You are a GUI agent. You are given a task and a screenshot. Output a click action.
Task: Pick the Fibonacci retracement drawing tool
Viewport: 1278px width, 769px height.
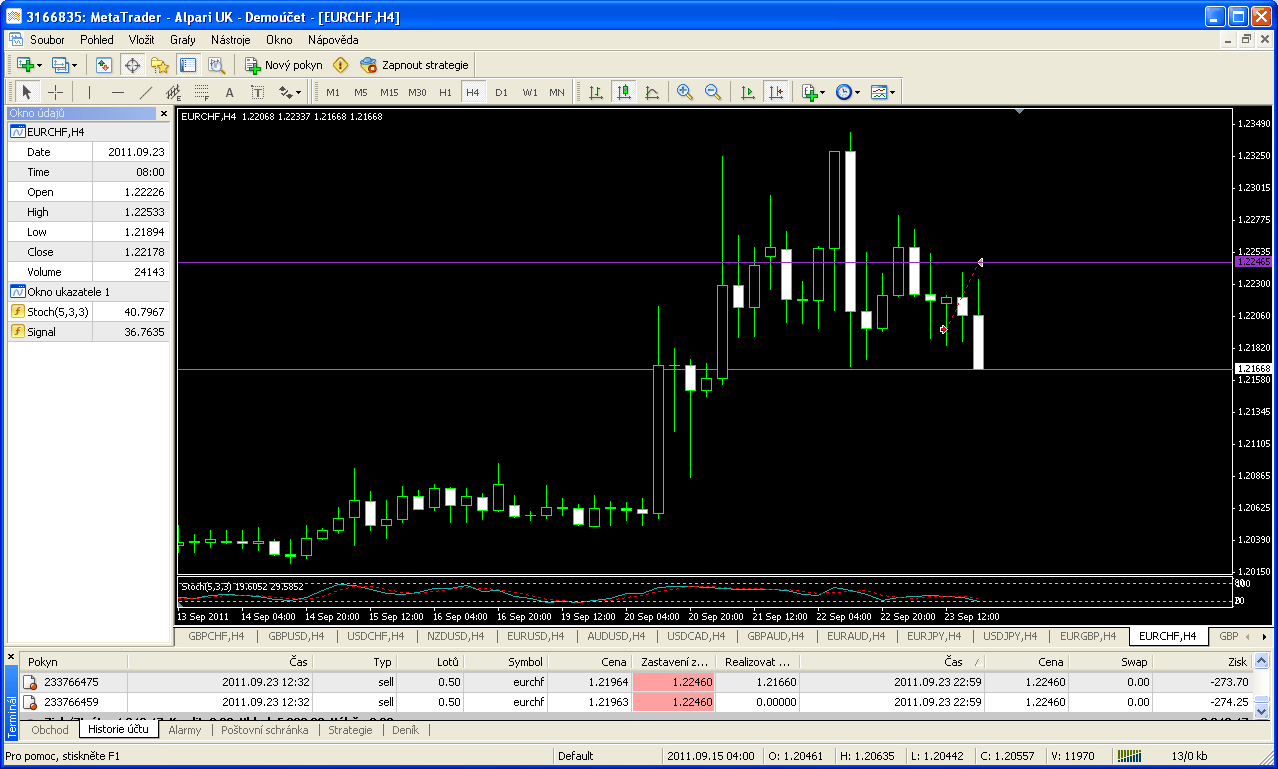(x=201, y=92)
